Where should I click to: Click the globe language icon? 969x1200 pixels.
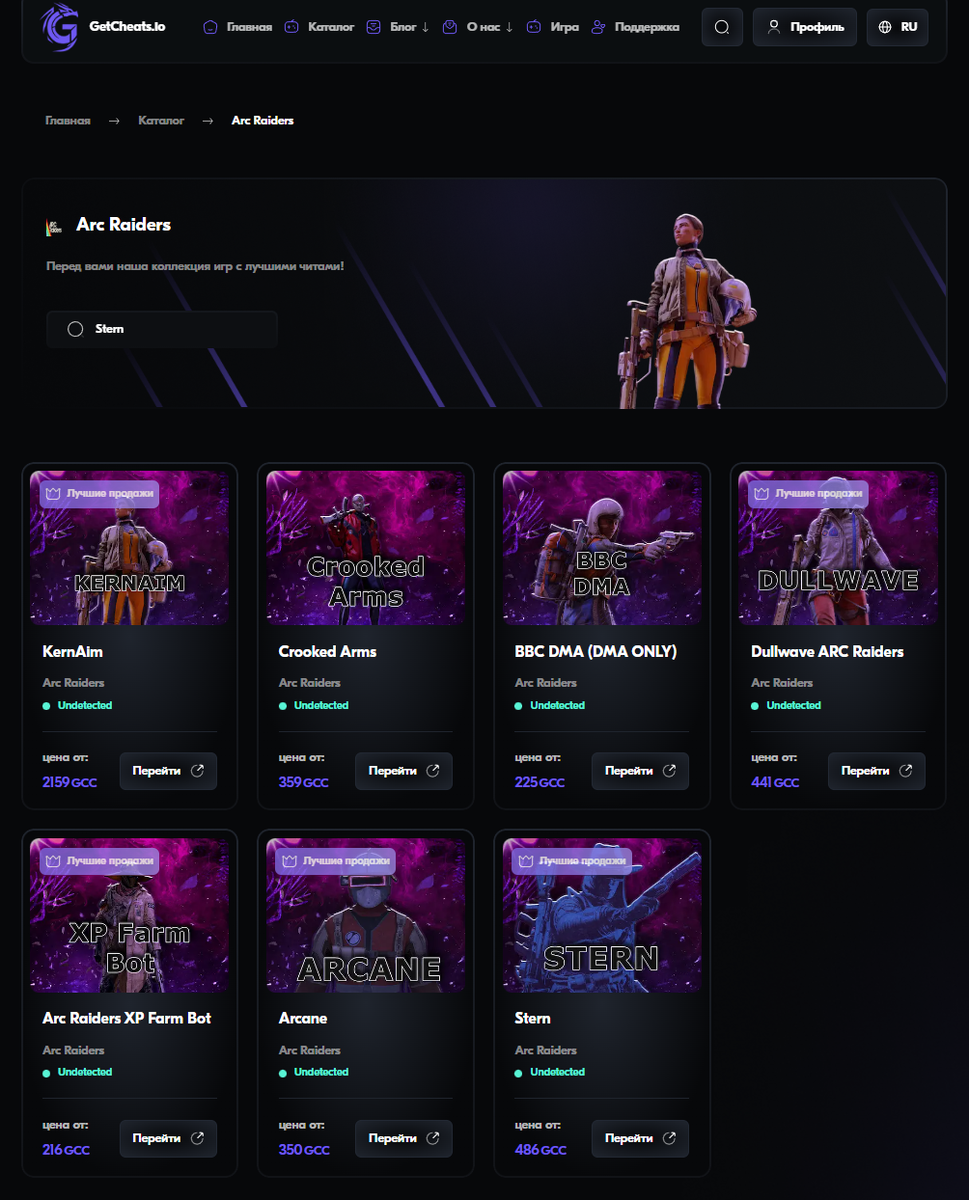pos(885,27)
